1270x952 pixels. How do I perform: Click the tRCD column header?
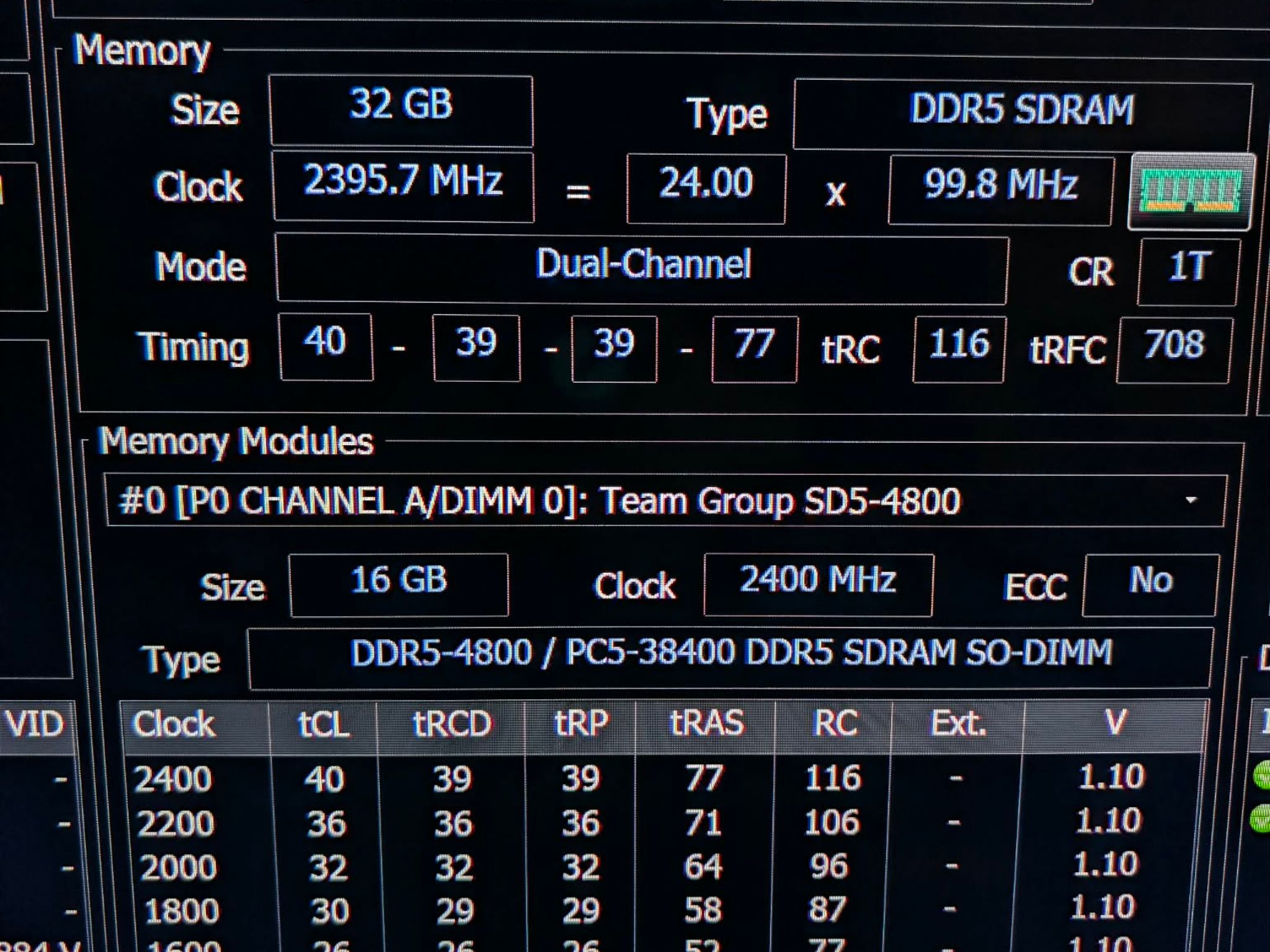[451, 726]
